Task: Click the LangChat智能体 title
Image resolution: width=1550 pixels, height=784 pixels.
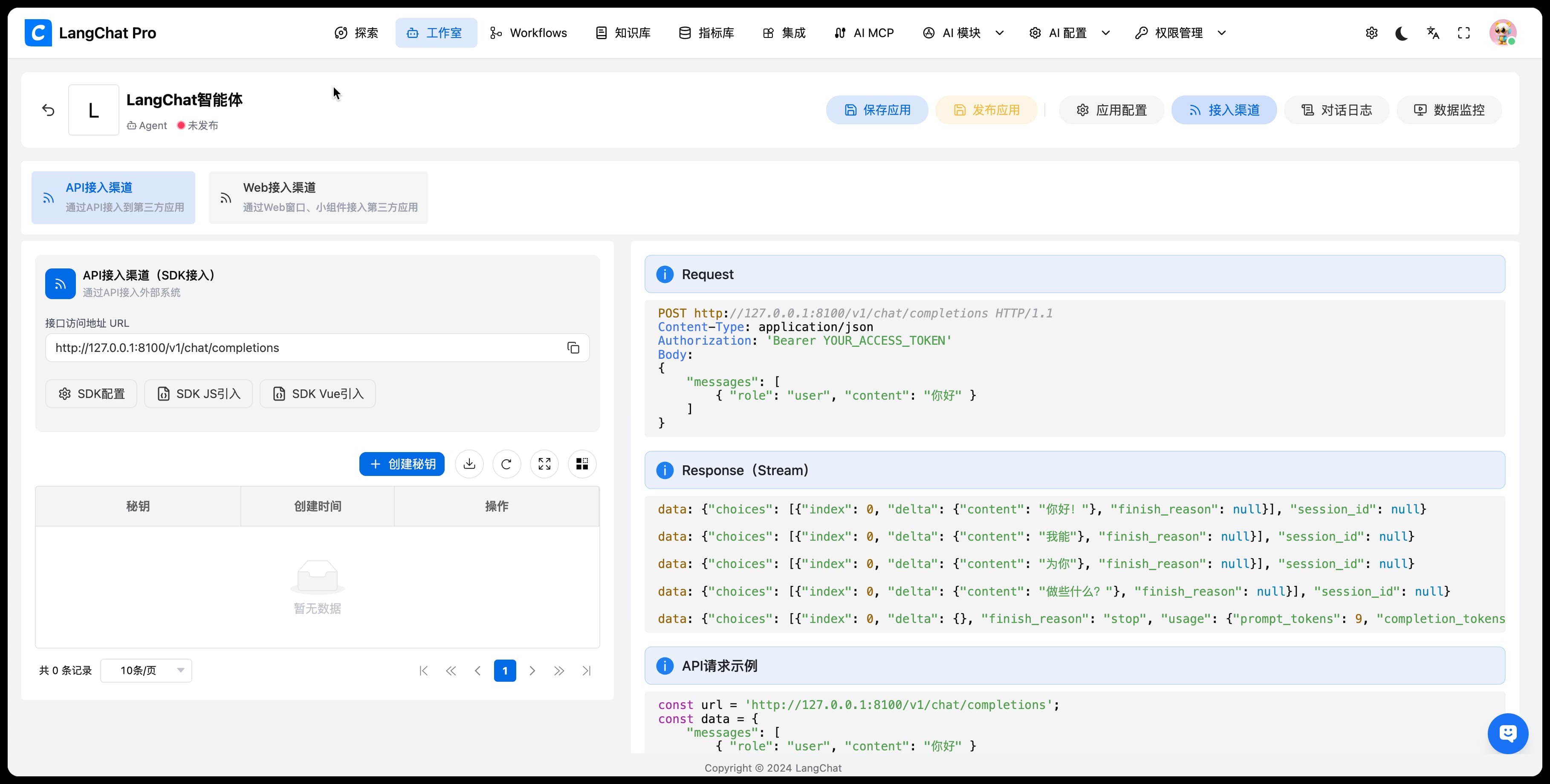Action: pos(184,100)
